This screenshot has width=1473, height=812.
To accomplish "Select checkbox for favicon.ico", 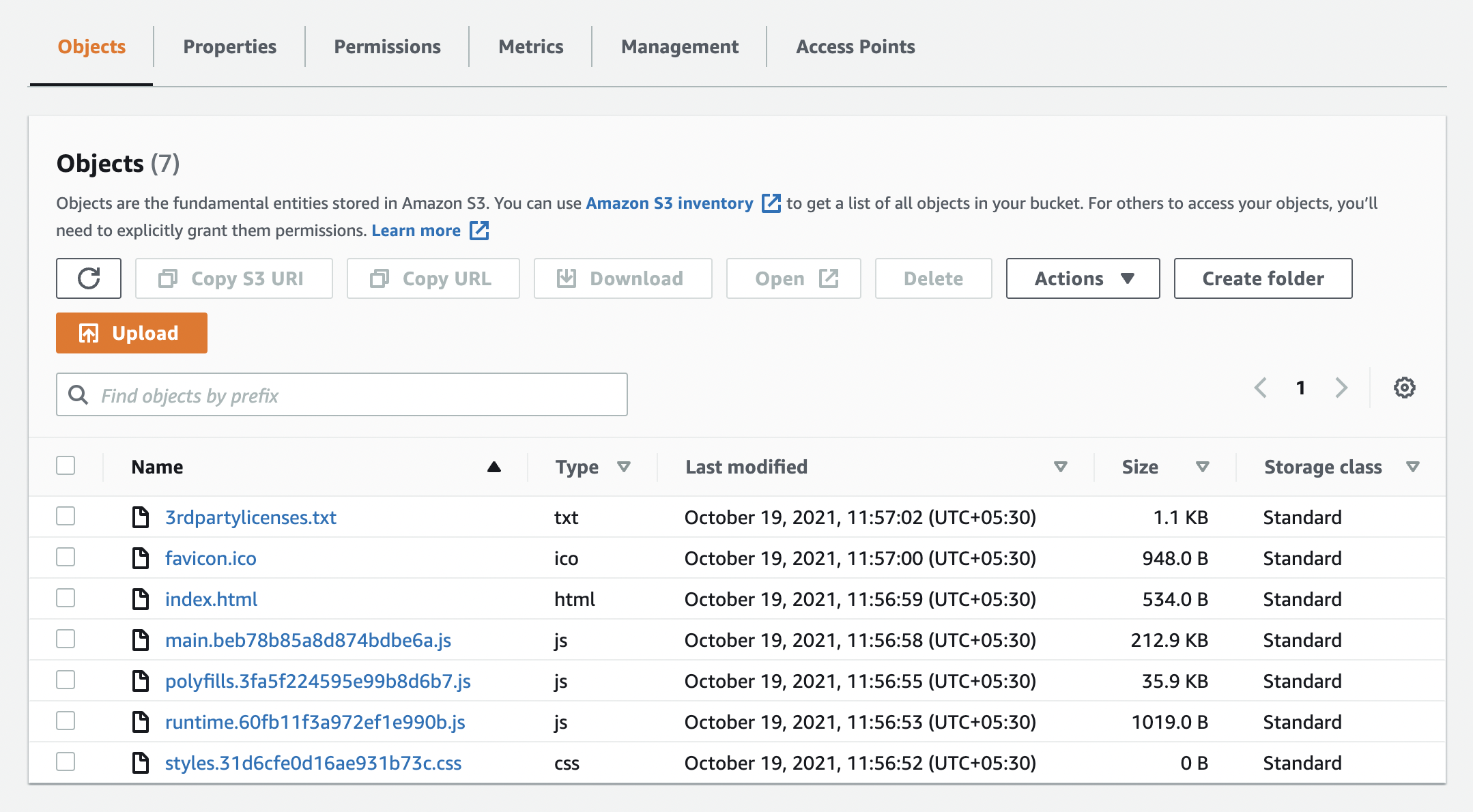I will (x=66, y=557).
